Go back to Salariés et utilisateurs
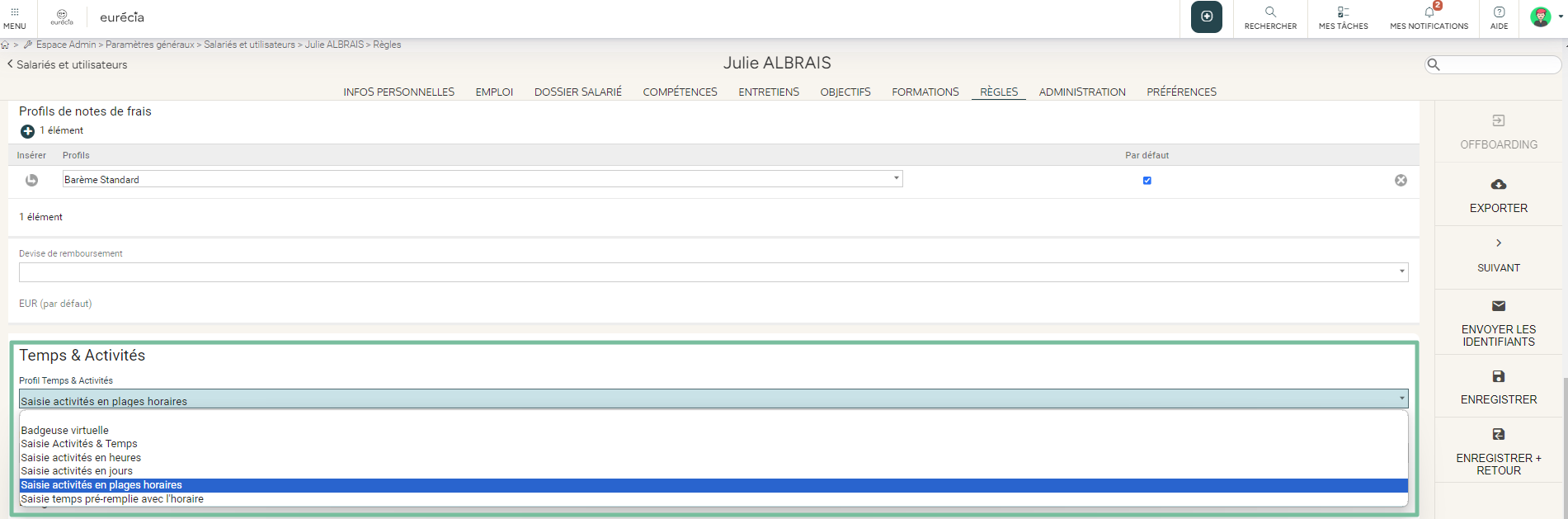The height and width of the screenshot is (519, 1568). click(x=68, y=64)
